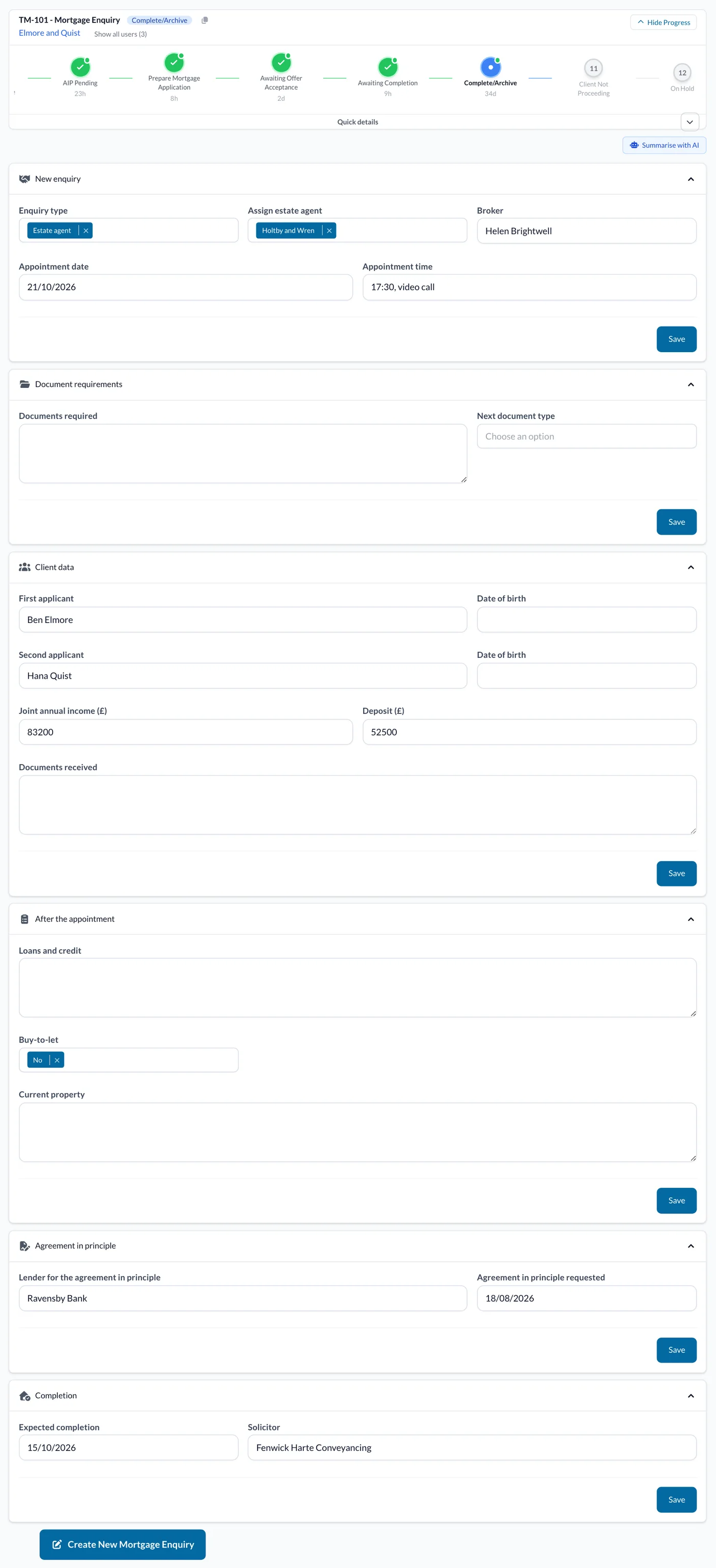Click the AIP Pending green check step
The width and height of the screenshot is (716, 1568).
point(80,67)
